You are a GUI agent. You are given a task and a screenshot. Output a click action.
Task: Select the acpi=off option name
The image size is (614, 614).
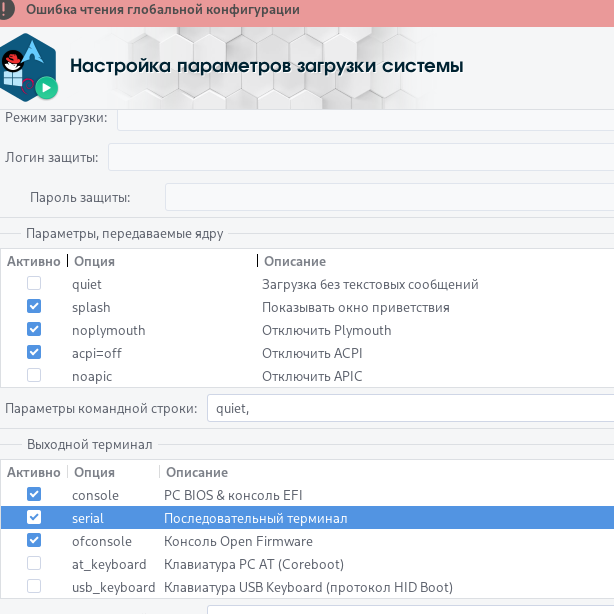(x=97, y=354)
